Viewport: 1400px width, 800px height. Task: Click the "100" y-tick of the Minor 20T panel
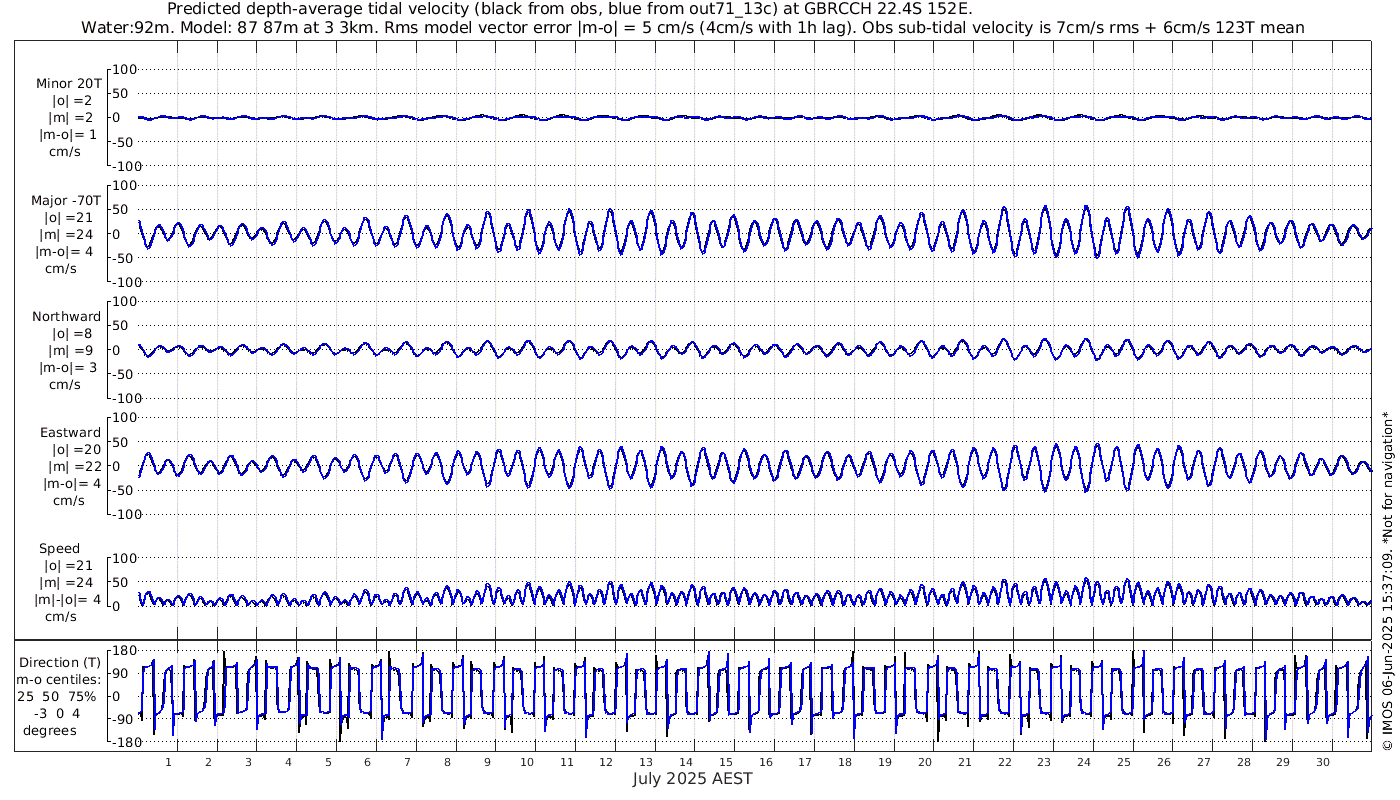(123, 69)
